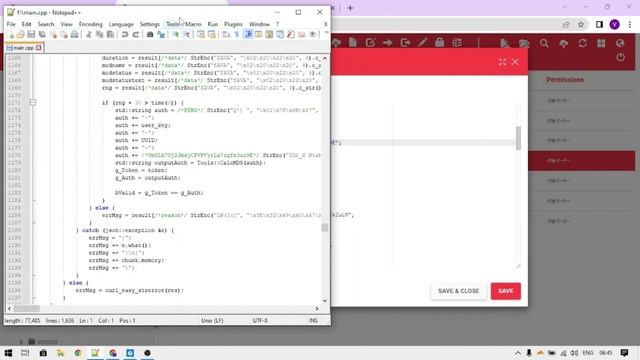
Task: Click SAVE & CLOSE button
Action: 458,291
